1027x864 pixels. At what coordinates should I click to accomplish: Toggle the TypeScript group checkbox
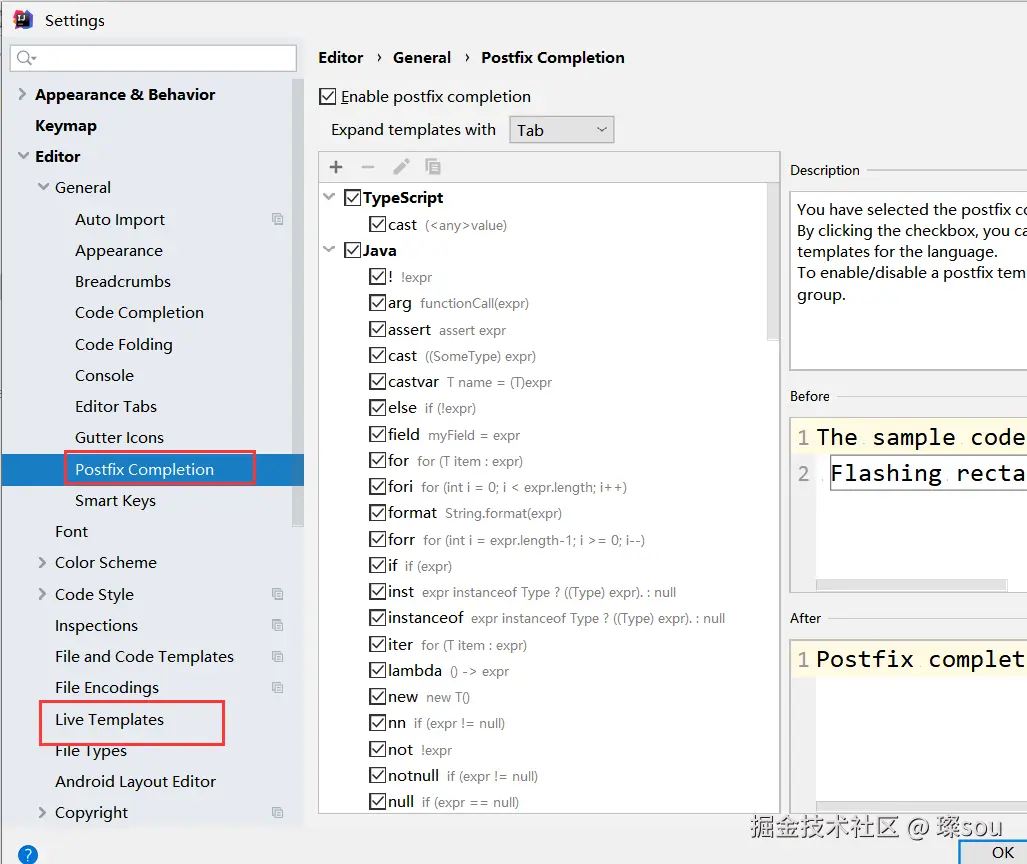click(x=352, y=198)
